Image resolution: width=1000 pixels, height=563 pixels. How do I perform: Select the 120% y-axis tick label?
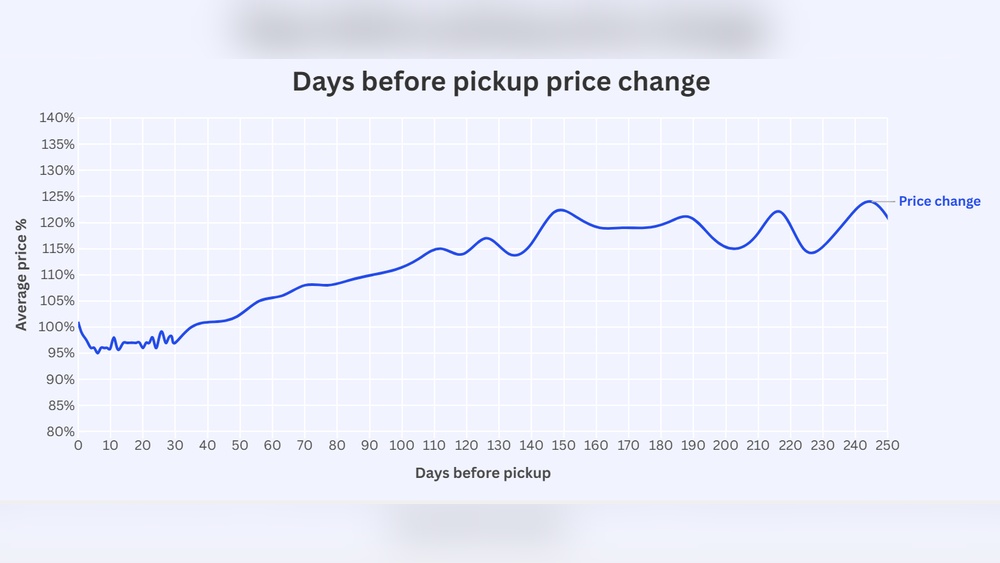coord(57,222)
